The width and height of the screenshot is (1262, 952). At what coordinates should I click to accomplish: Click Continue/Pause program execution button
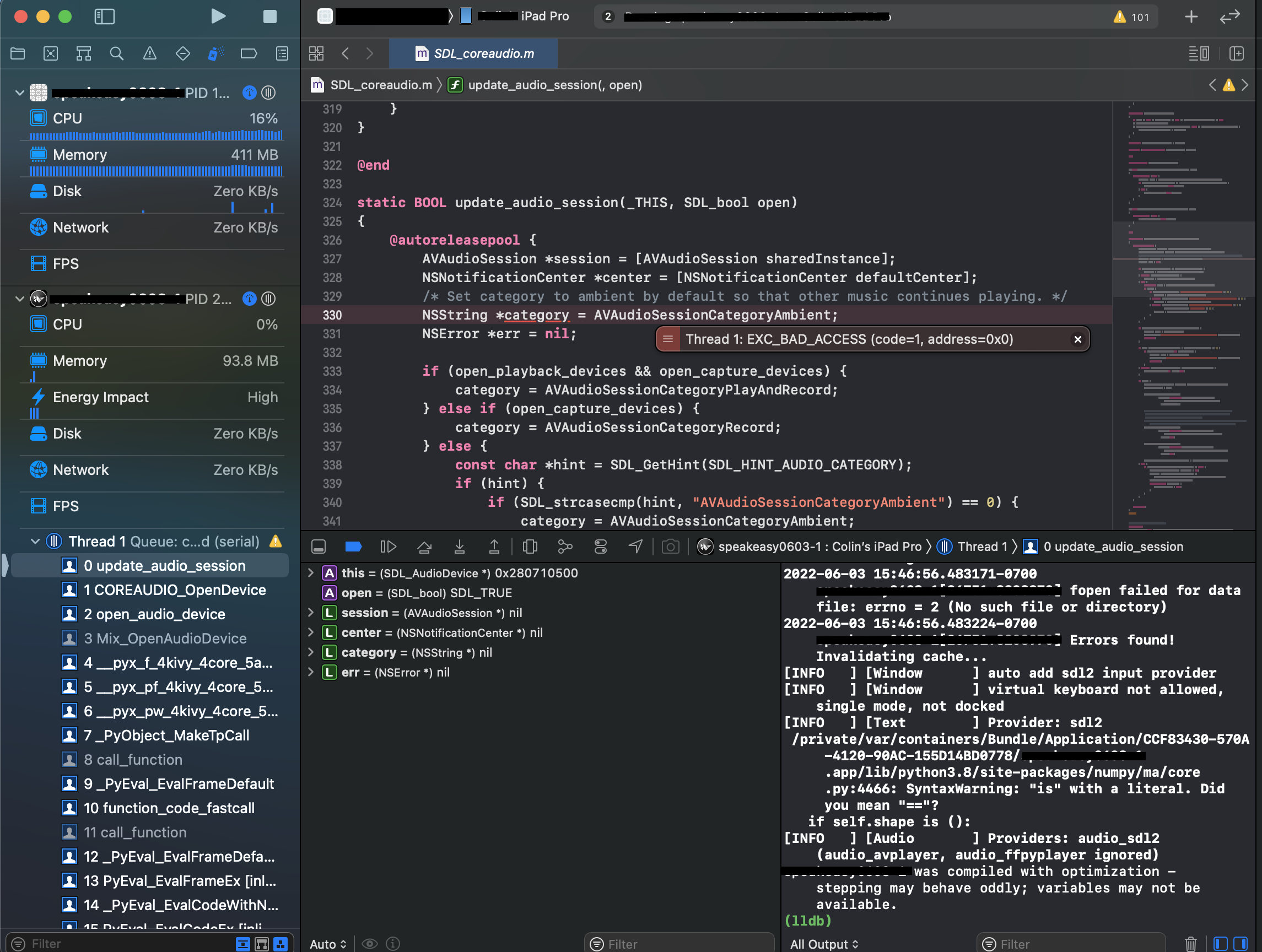coord(388,547)
